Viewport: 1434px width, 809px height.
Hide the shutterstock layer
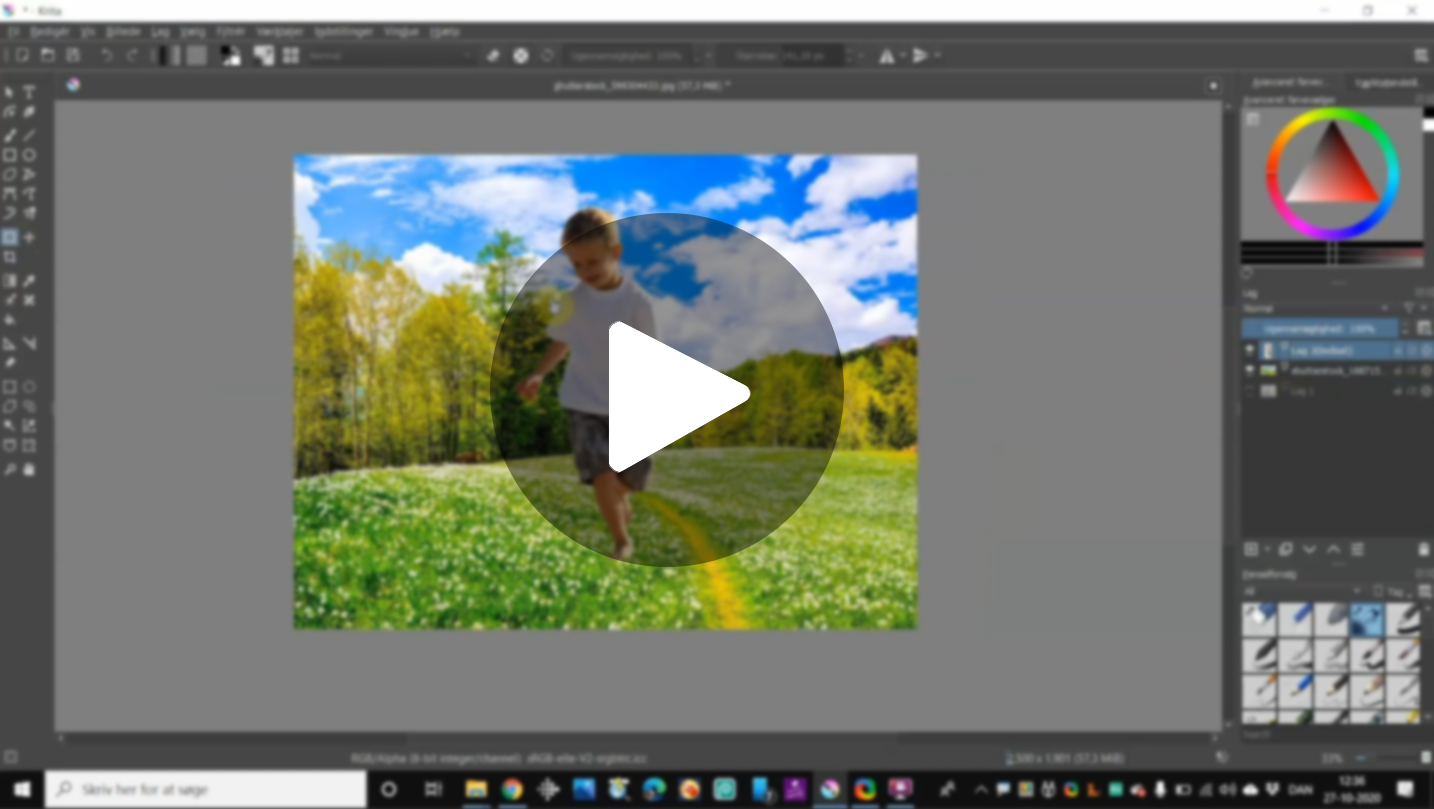click(1249, 370)
